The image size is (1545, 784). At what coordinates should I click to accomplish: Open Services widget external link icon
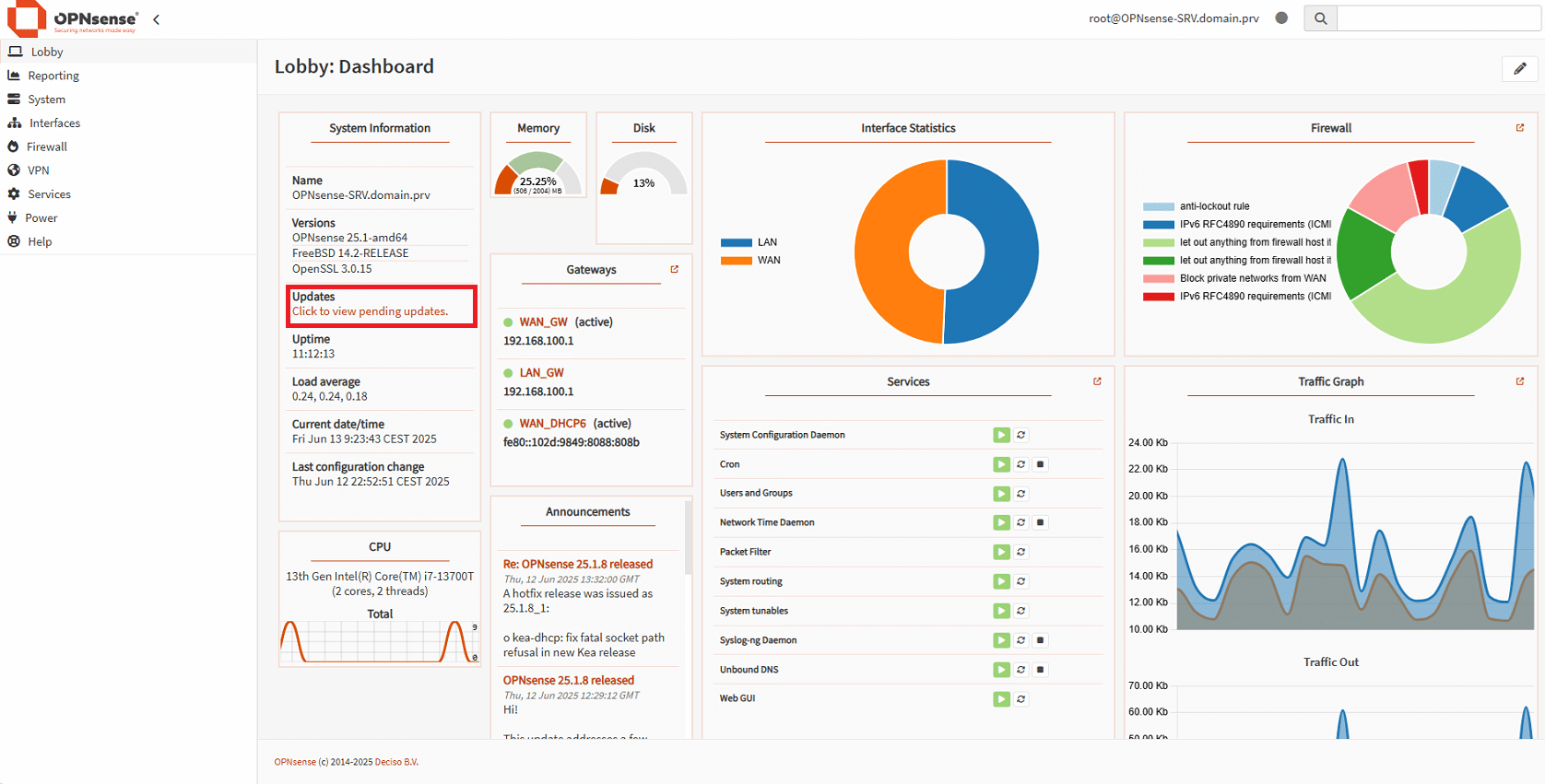point(1097,380)
